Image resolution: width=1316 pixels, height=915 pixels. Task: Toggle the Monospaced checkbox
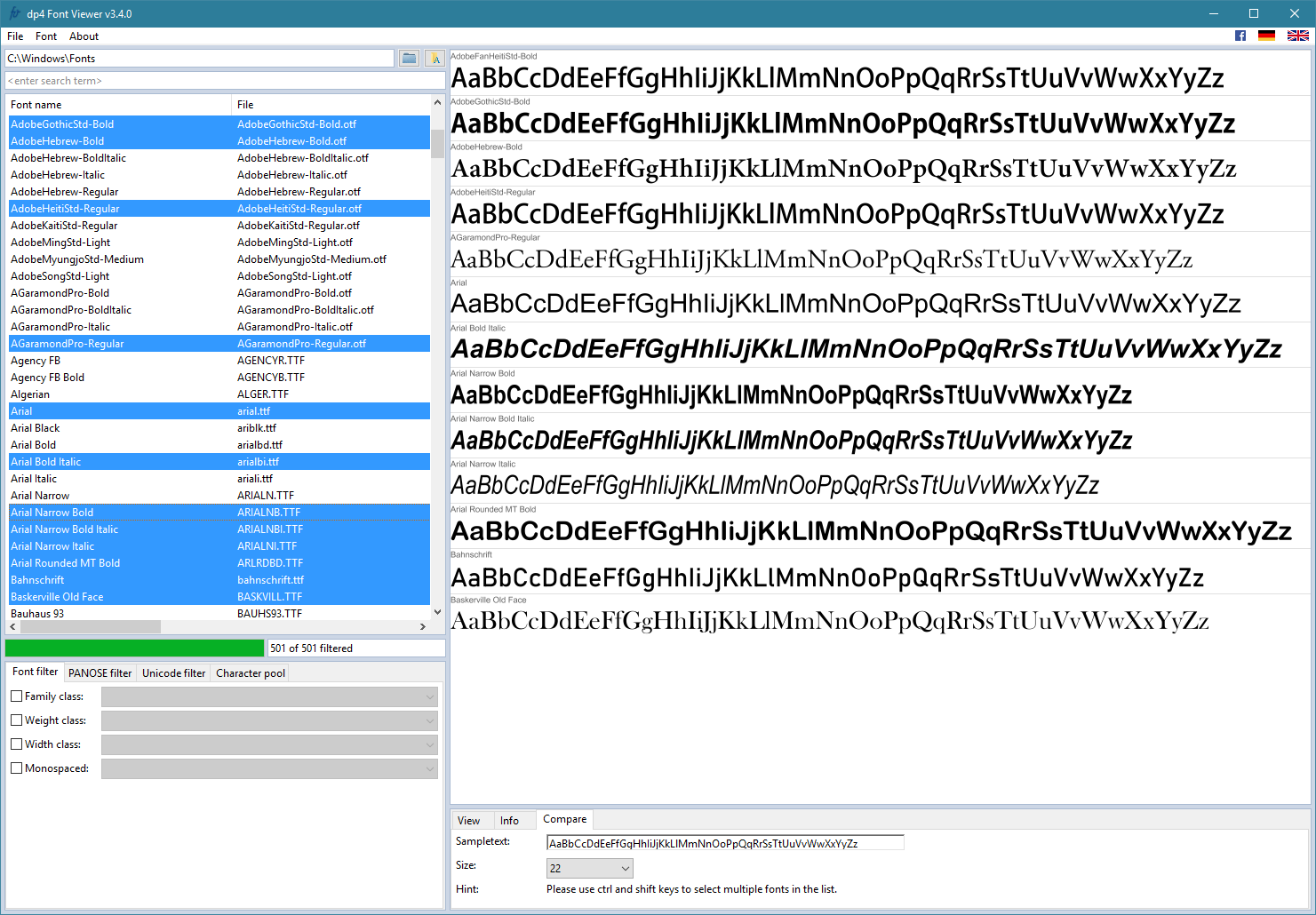click(16, 768)
